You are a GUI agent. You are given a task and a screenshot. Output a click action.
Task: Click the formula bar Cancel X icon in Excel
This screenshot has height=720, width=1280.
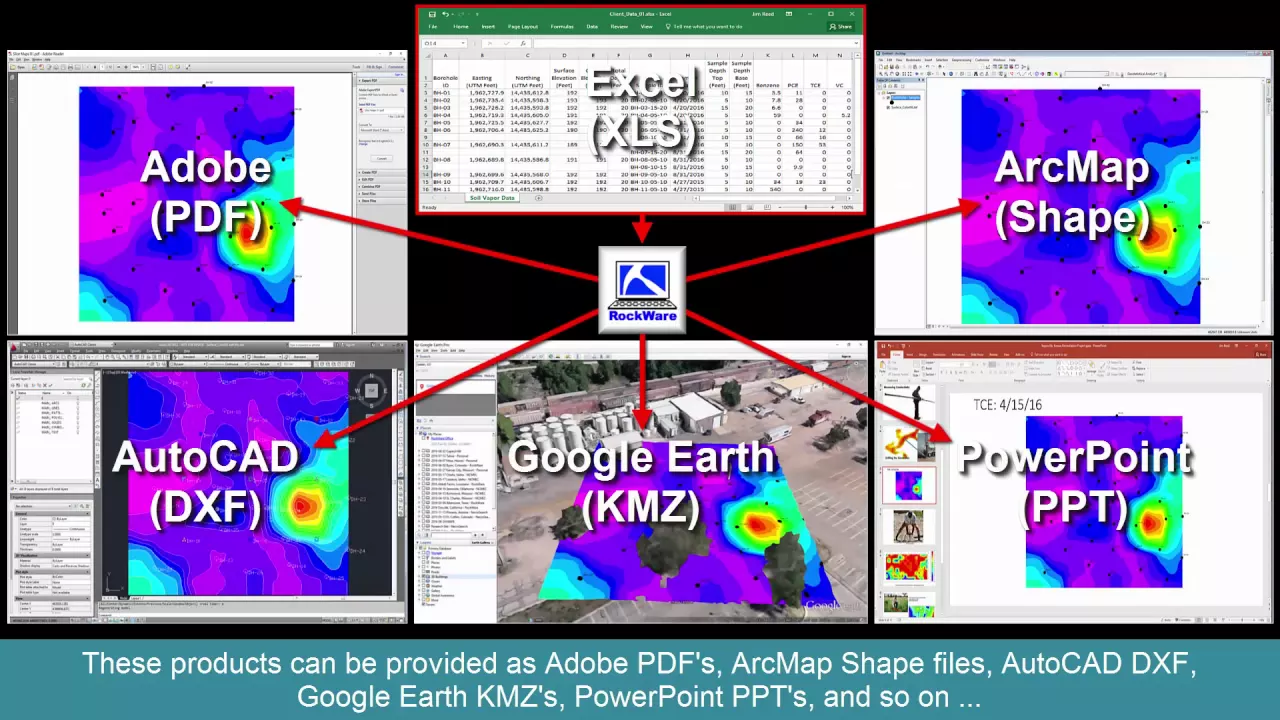(490, 43)
